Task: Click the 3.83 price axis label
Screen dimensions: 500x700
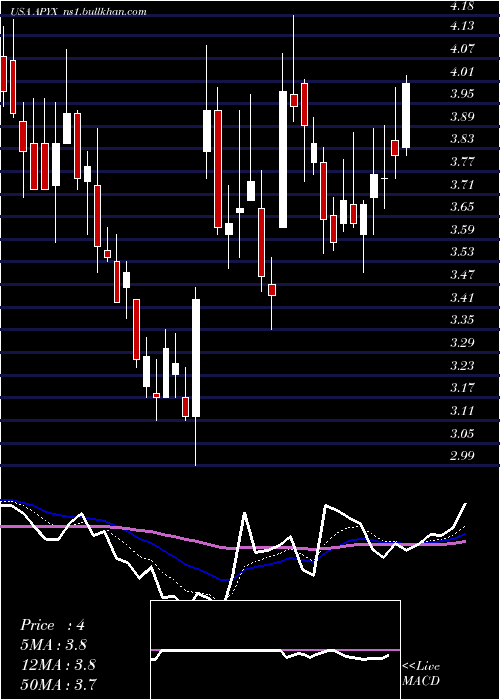Action: click(x=462, y=139)
